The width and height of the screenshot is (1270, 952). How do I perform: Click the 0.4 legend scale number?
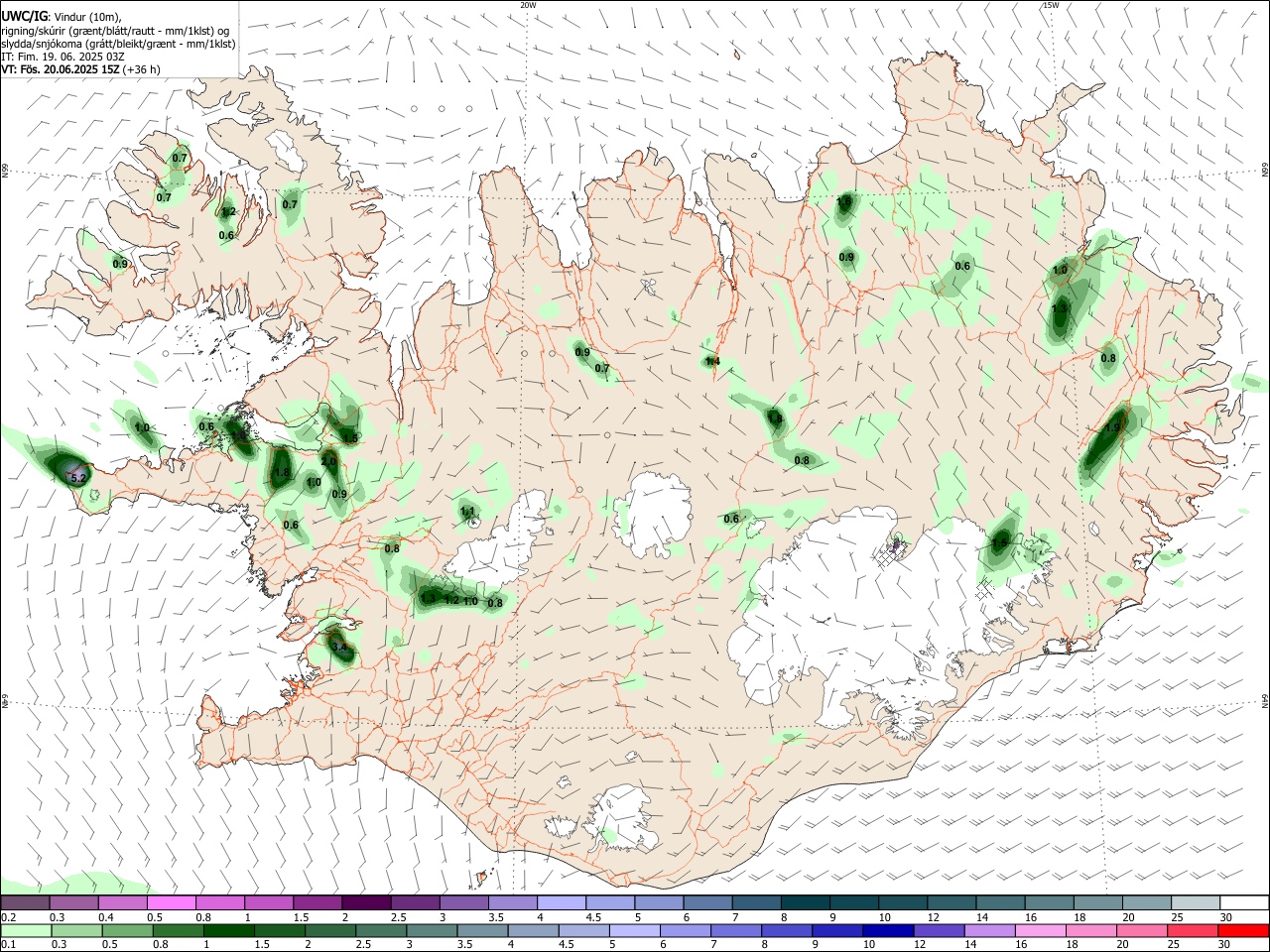click(106, 917)
